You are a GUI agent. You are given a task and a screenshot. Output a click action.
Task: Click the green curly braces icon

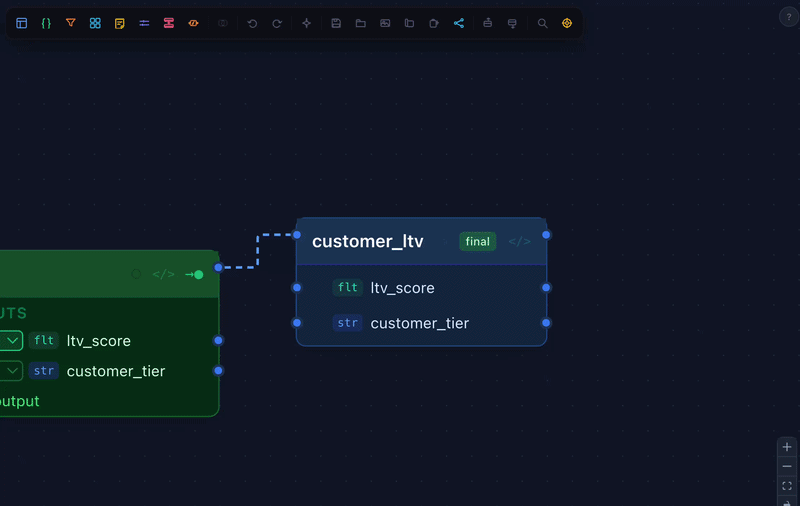[46, 23]
